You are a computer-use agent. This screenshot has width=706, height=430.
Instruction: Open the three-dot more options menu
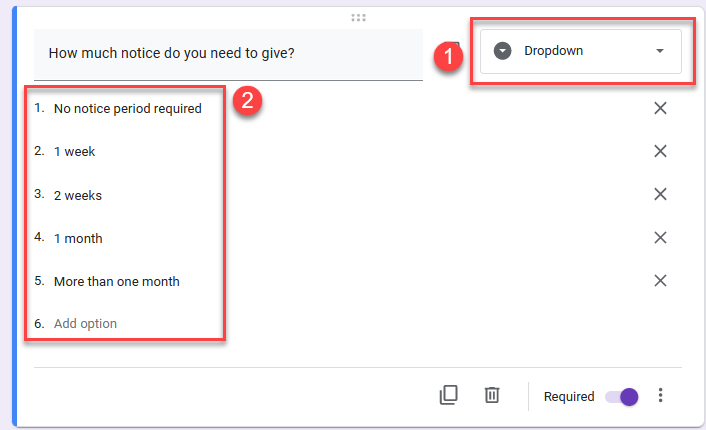point(660,395)
